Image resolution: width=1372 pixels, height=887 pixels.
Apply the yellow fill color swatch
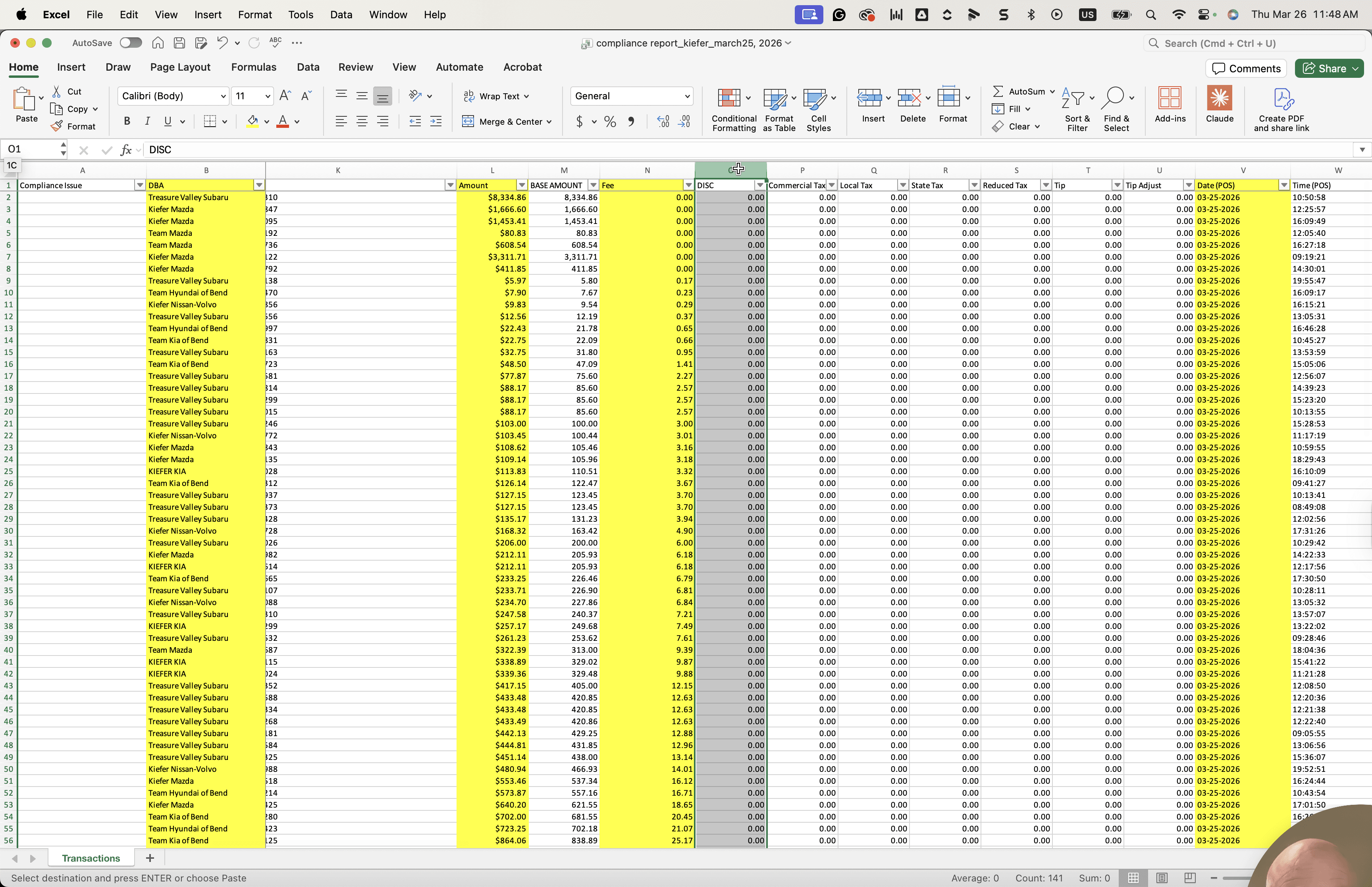(252, 121)
